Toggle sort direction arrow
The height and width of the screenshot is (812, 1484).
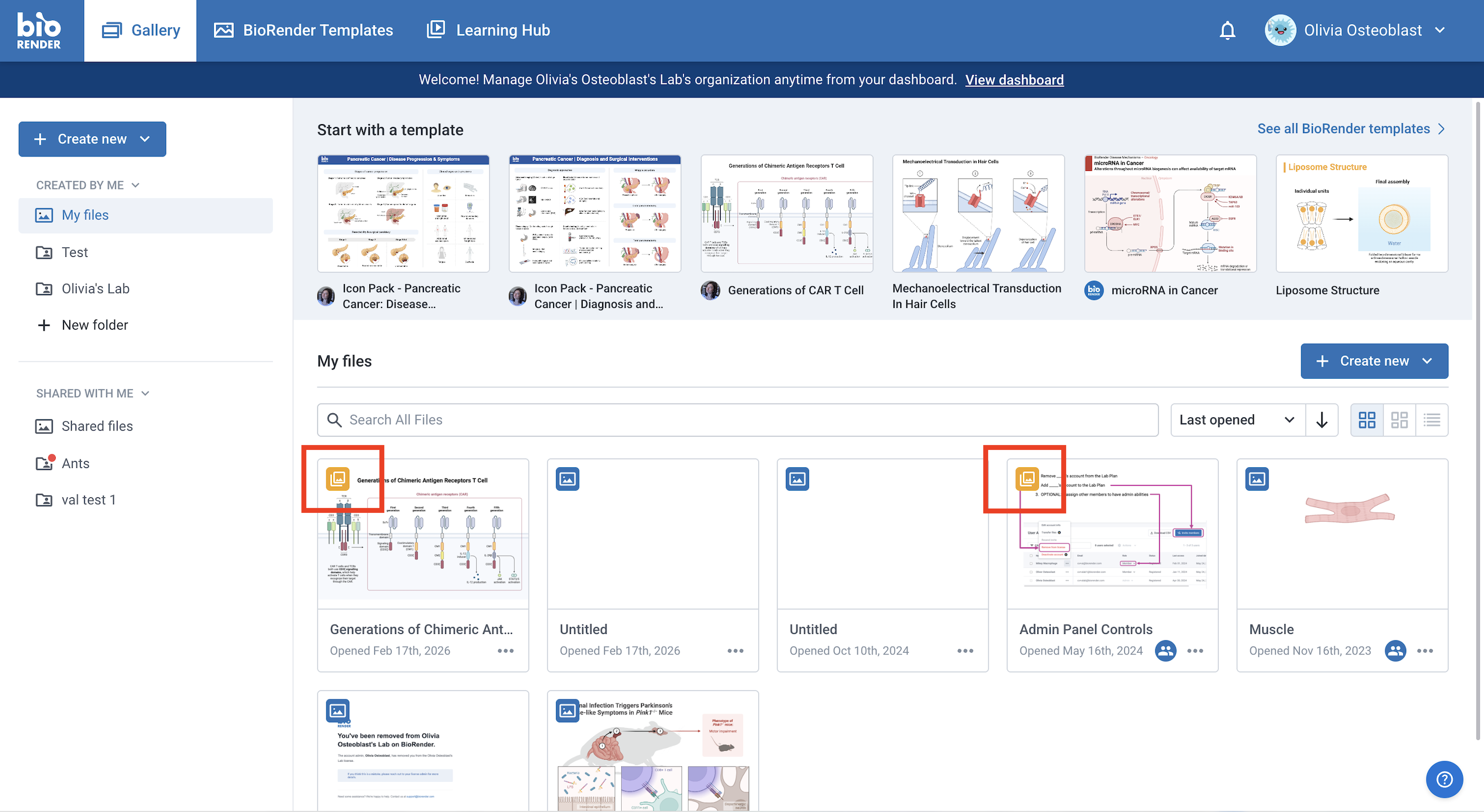[1321, 420]
